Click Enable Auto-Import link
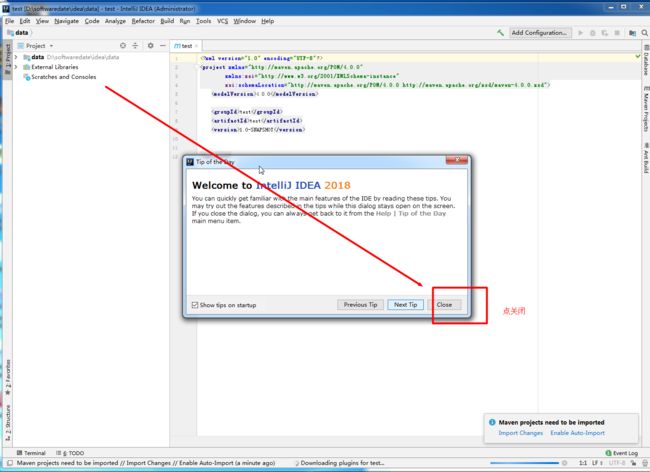 point(577,433)
